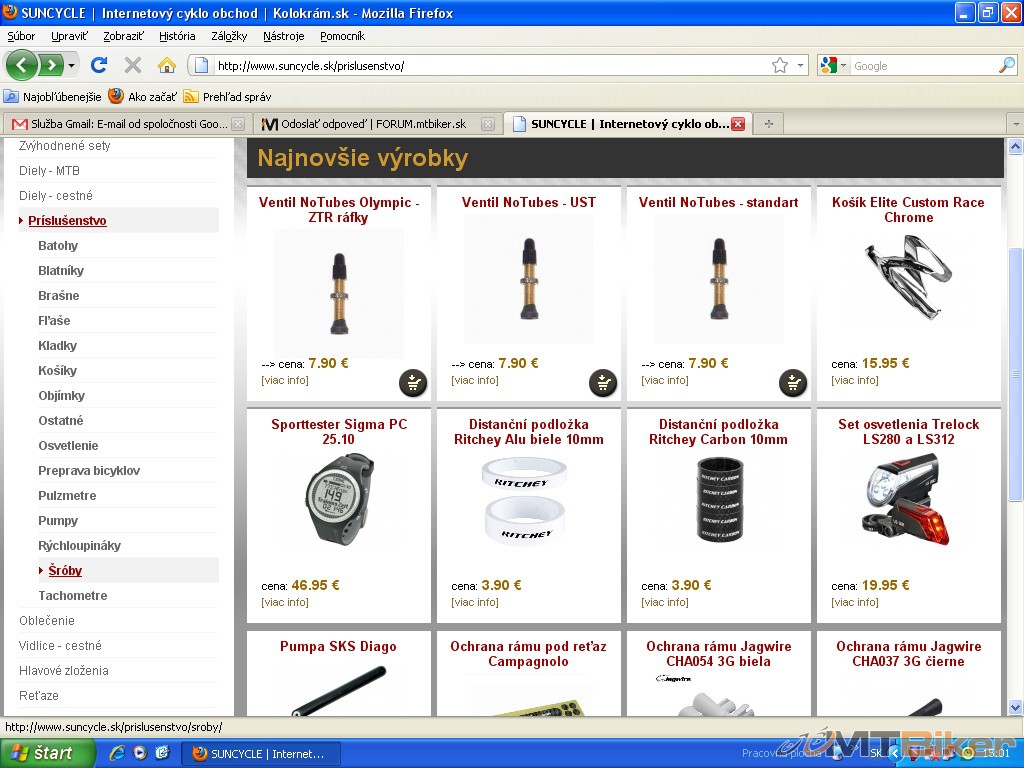Click the Košík Elite Custom Race image
This screenshot has width=1024, height=768.
(x=908, y=277)
